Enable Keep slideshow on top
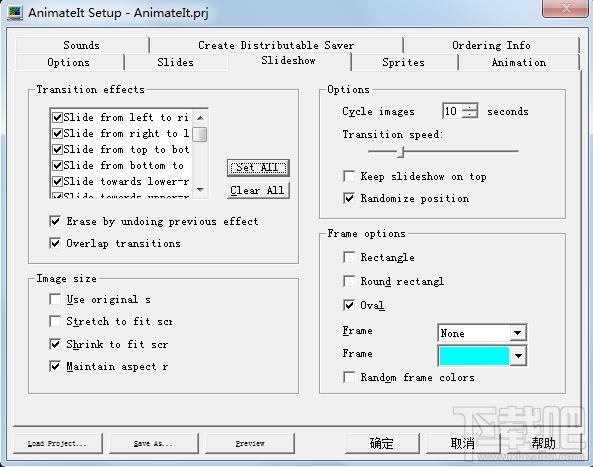 tap(349, 176)
